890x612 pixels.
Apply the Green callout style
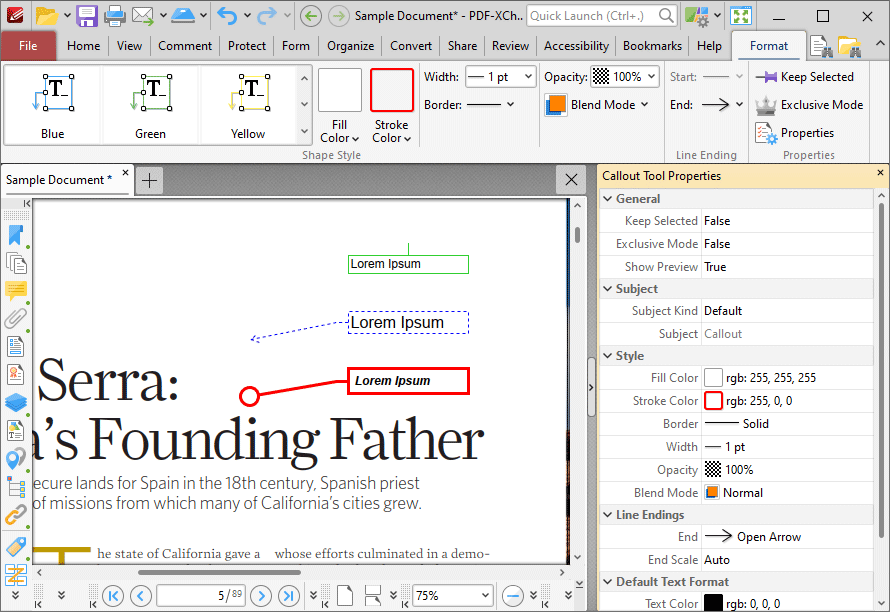pyautogui.click(x=150, y=106)
